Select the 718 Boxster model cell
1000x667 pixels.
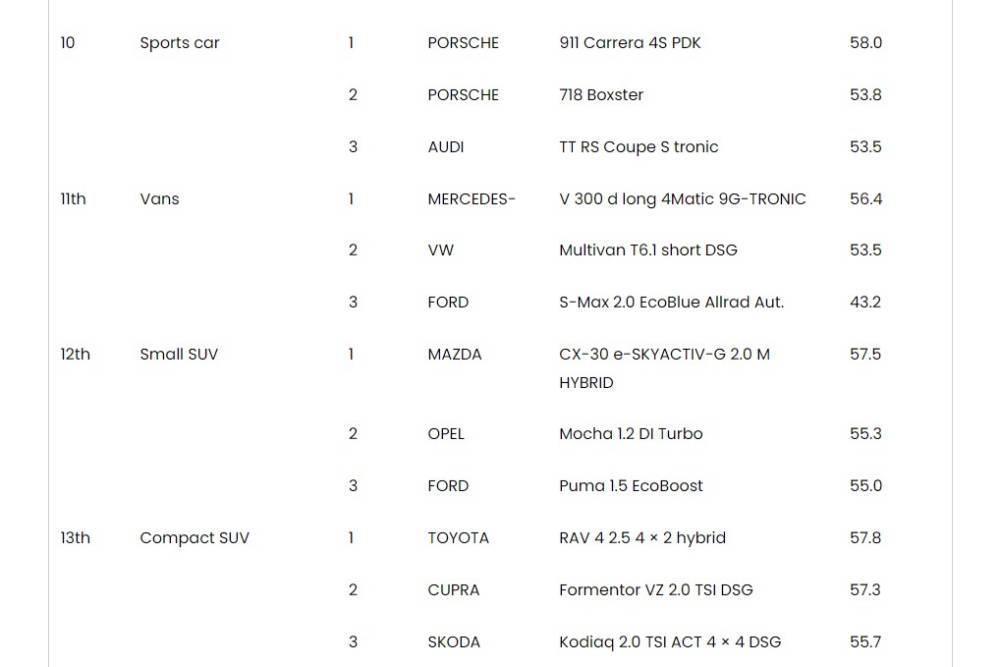pos(601,95)
